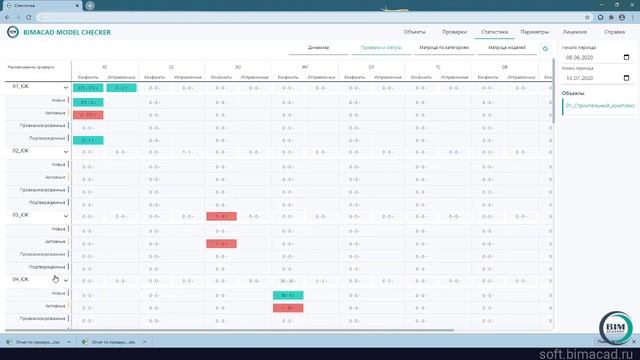Click red Активные cell under the 03_ group
Screen dimensions: 640x360
click(222, 244)
